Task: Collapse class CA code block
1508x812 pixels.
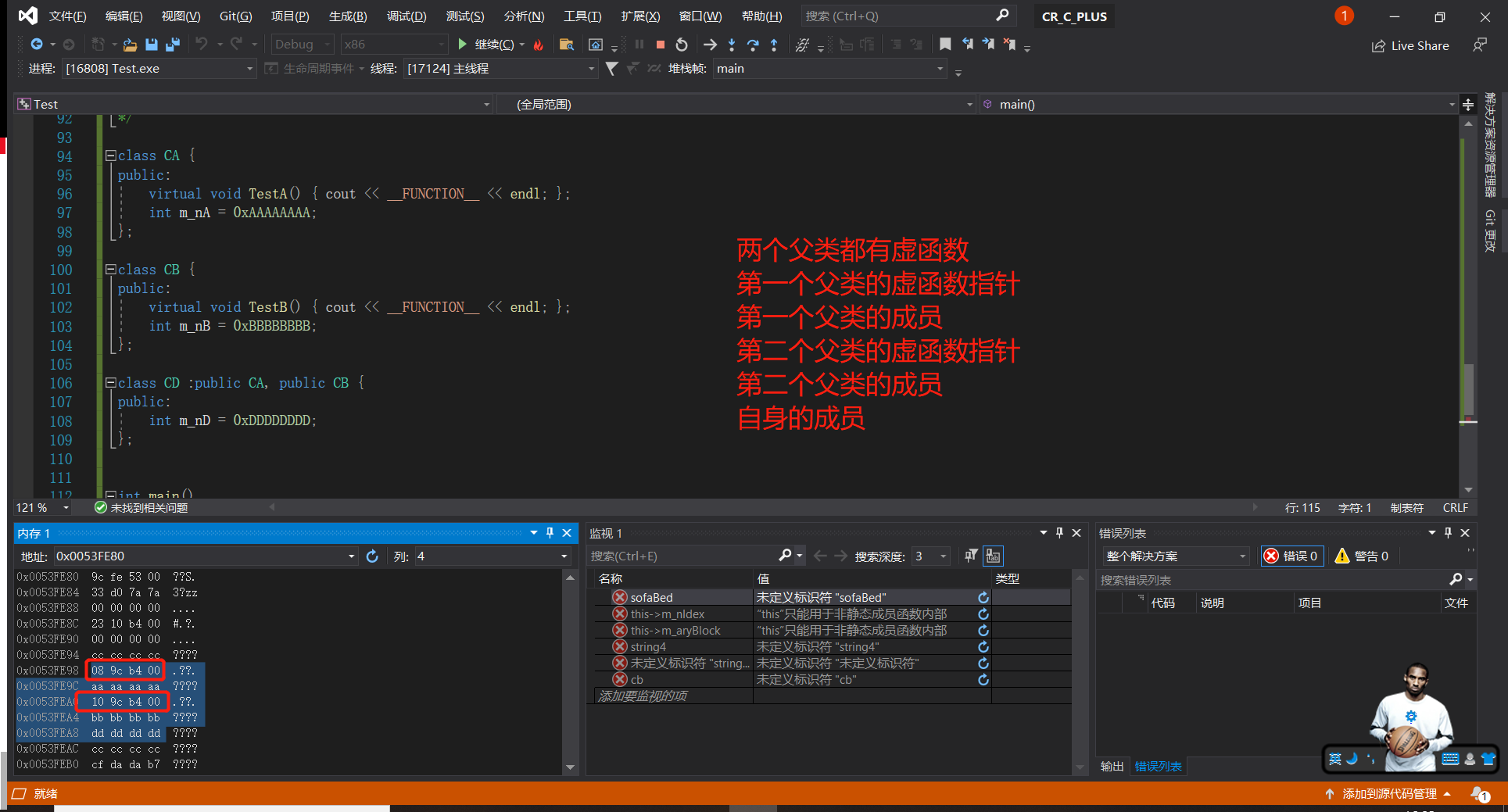Action: tap(111, 156)
